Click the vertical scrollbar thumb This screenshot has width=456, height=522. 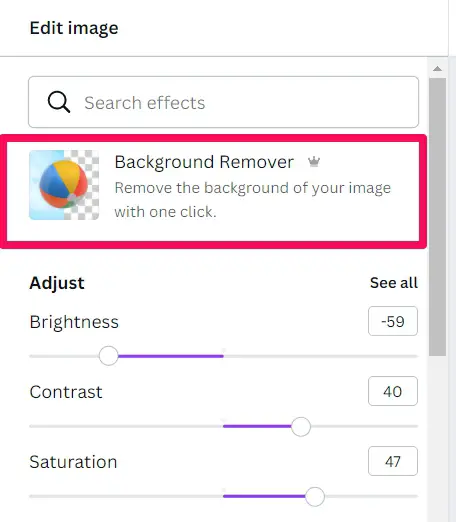[x=437, y=217]
